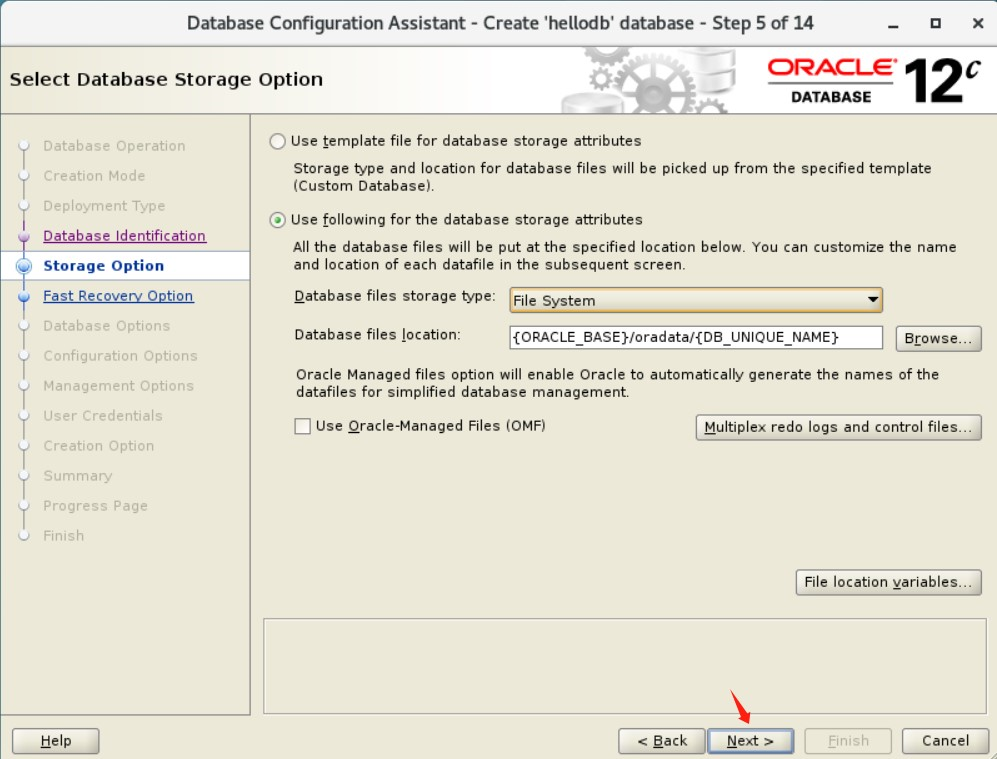This screenshot has height=759, width=997.
Task: Click the 'Deployment Type' step label
Action: coord(104,206)
